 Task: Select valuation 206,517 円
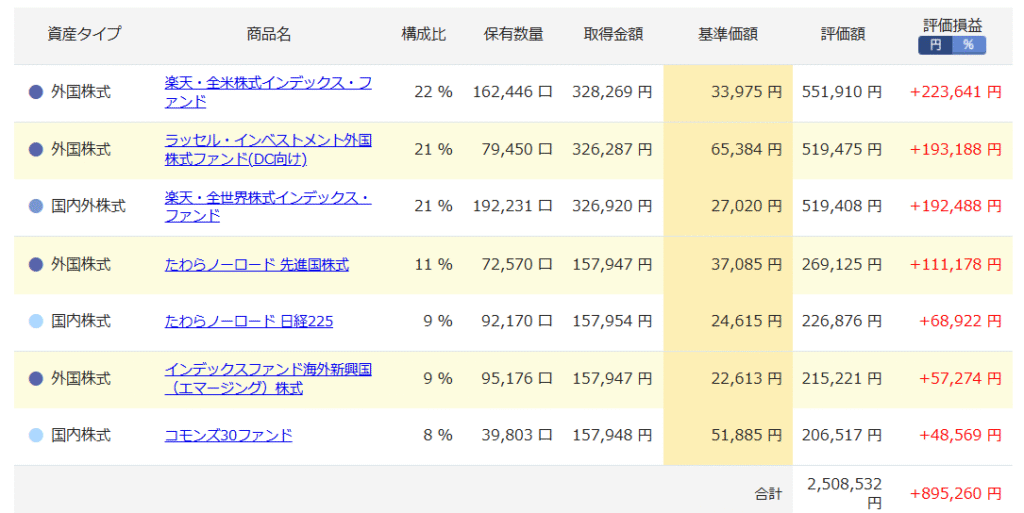[x=842, y=435]
